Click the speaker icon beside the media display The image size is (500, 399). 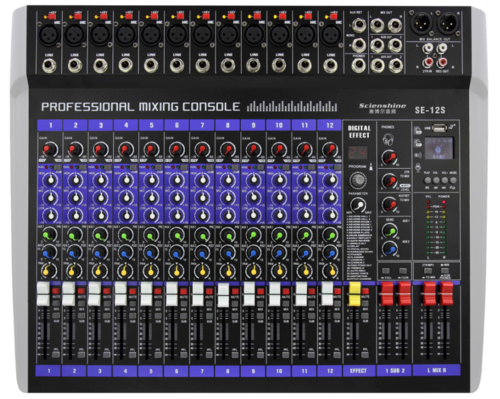418,155
